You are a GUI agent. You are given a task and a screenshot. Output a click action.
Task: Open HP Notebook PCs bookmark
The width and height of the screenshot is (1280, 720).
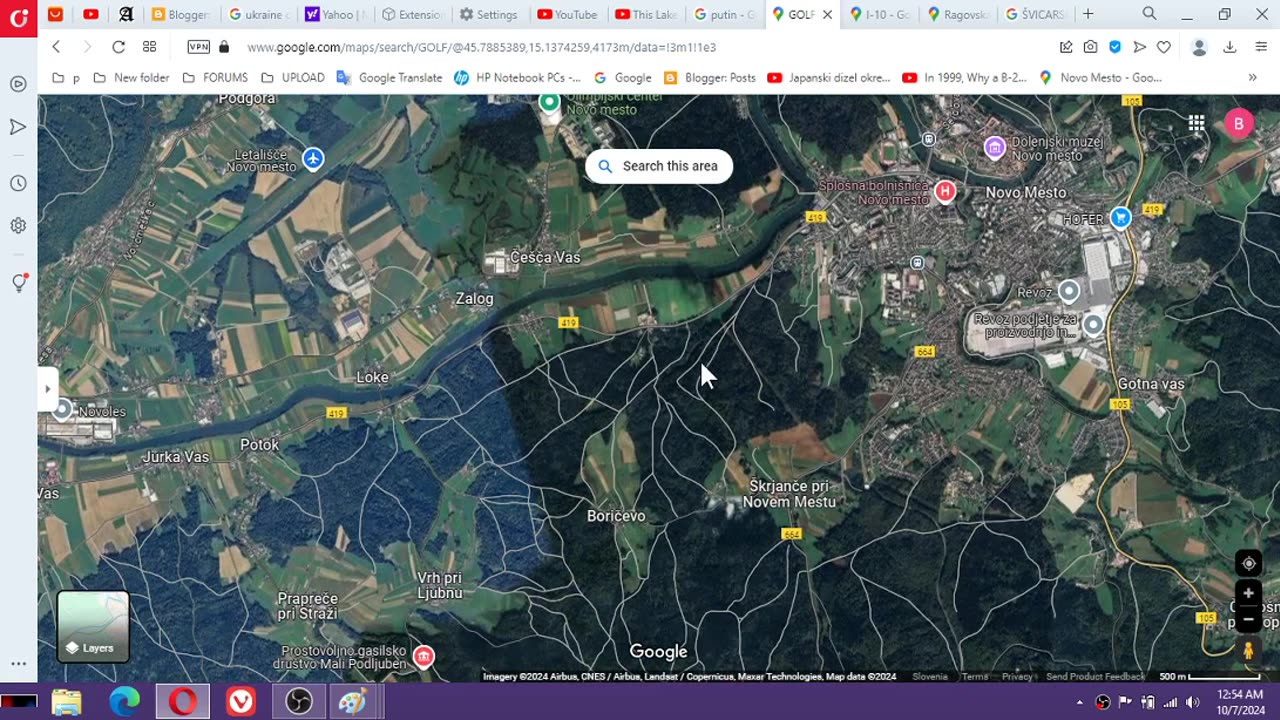517,77
